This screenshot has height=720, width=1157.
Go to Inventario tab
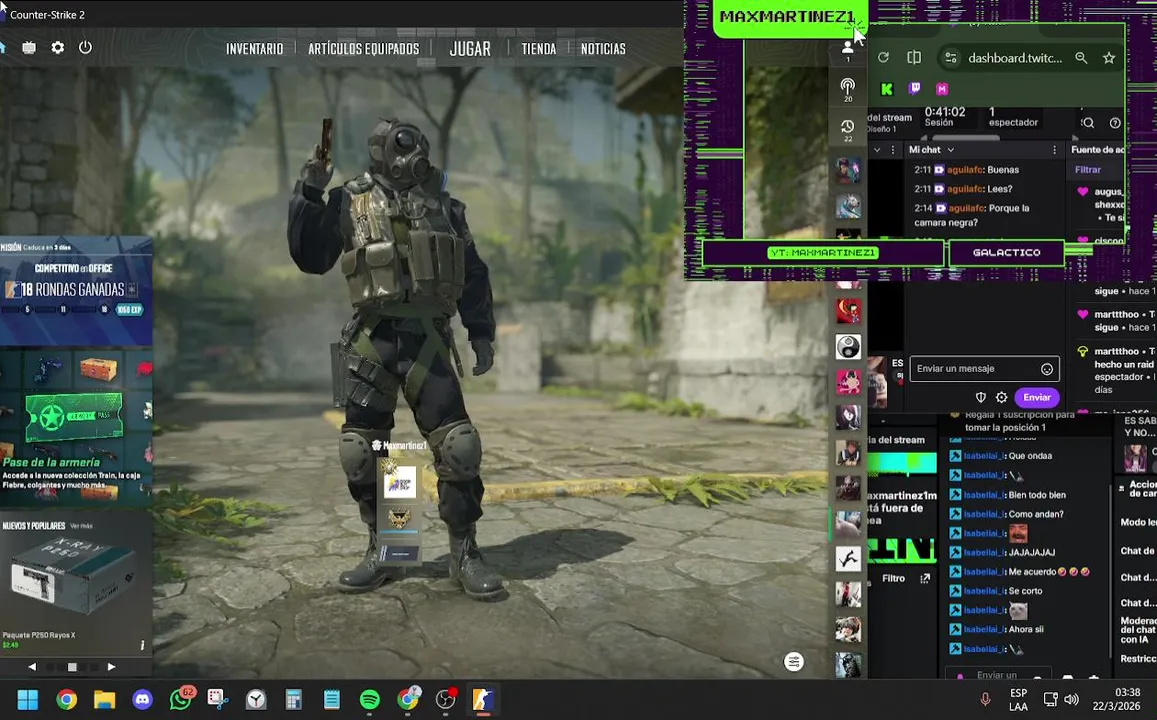click(255, 49)
